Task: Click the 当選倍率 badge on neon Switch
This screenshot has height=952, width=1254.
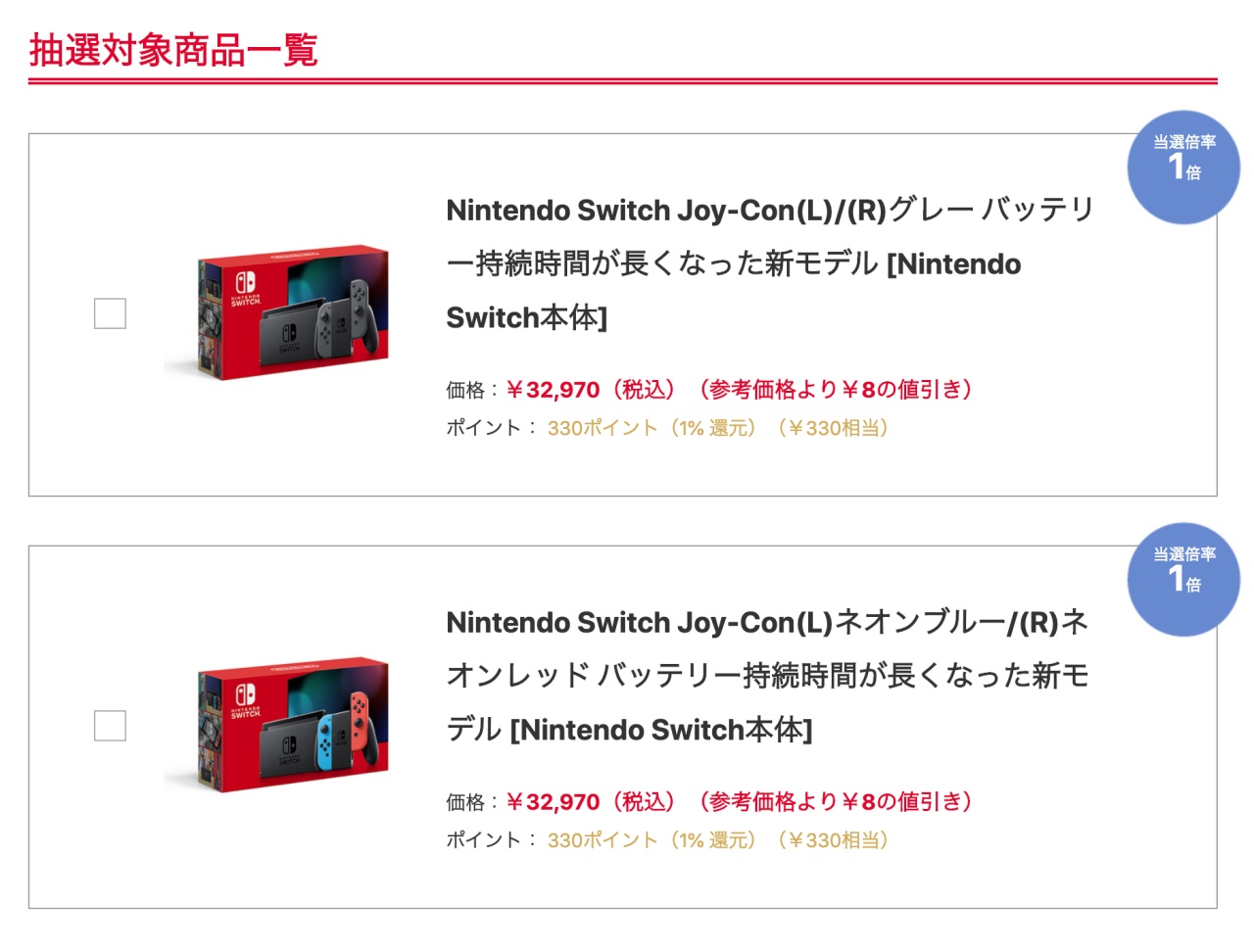Action: (x=1183, y=580)
